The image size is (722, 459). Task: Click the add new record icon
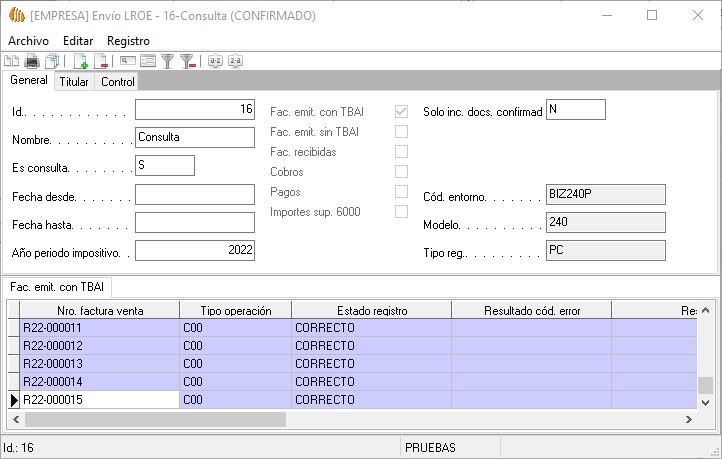point(81,62)
